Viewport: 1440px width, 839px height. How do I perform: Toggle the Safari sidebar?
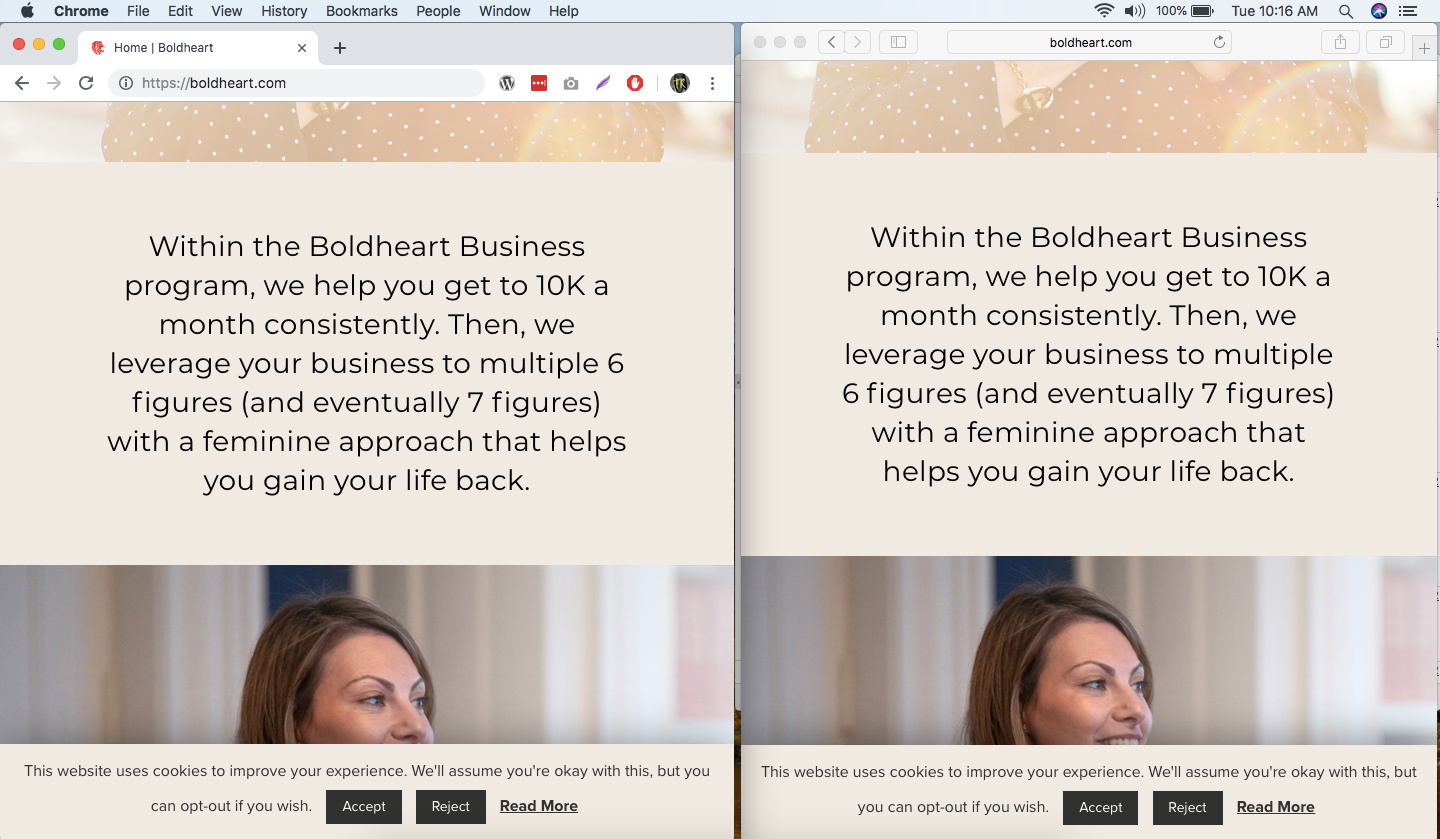click(x=898, y=42)
